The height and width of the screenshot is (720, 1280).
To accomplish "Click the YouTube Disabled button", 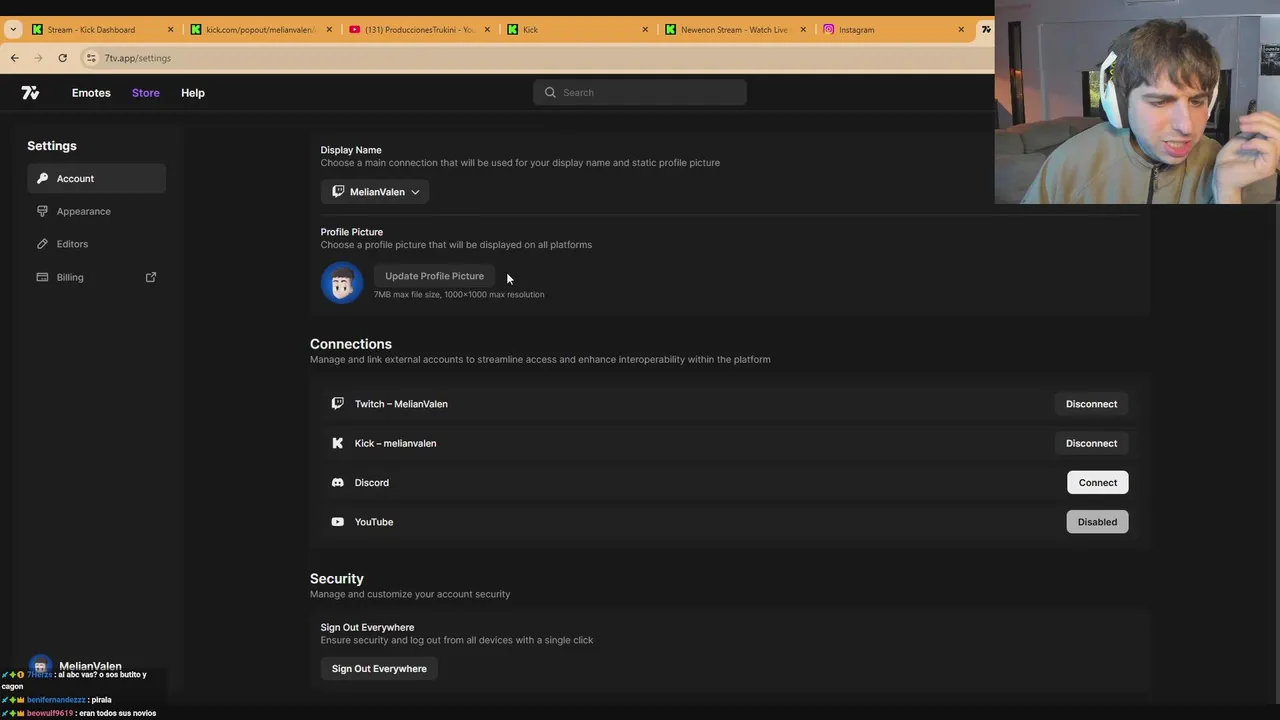I will click(1097, 522).
